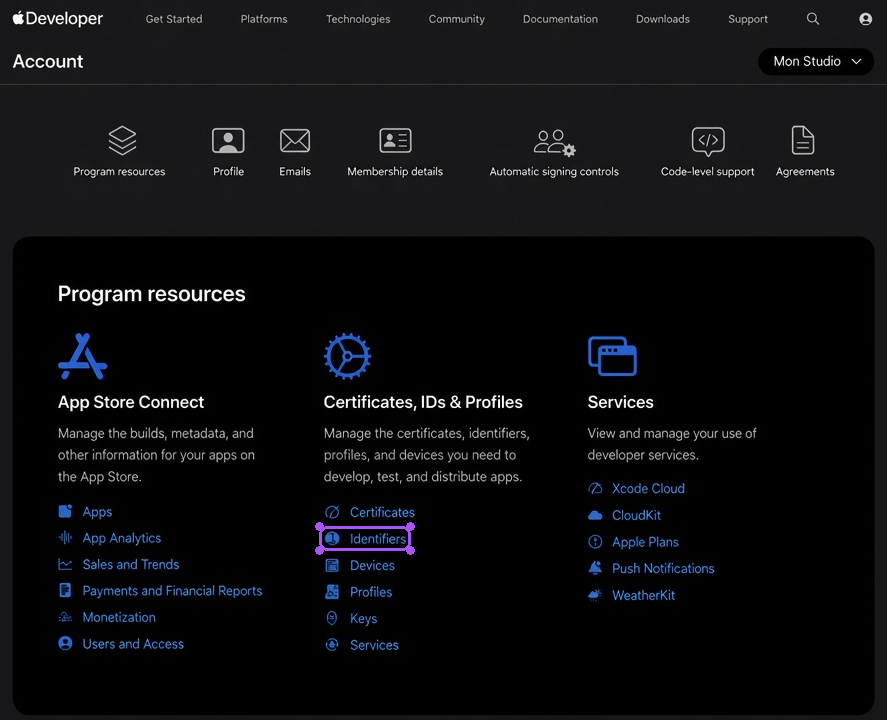887x720 pixels.
Task: Click the Certificates, IDs & Profiles gear icon
Action: (x=347, y=356)
